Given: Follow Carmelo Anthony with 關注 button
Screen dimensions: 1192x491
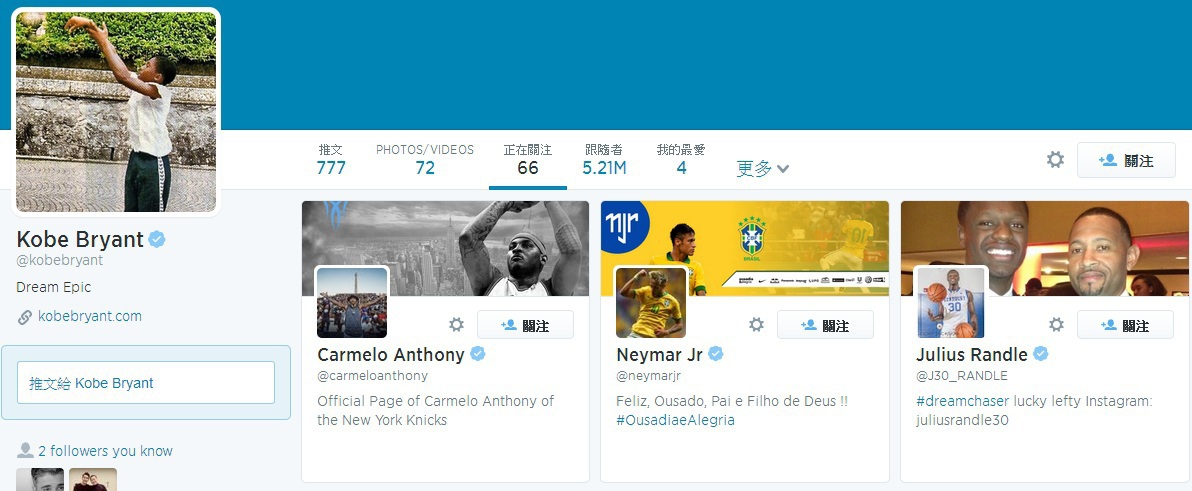Looking at the screenshot, I should coord(525,325).
